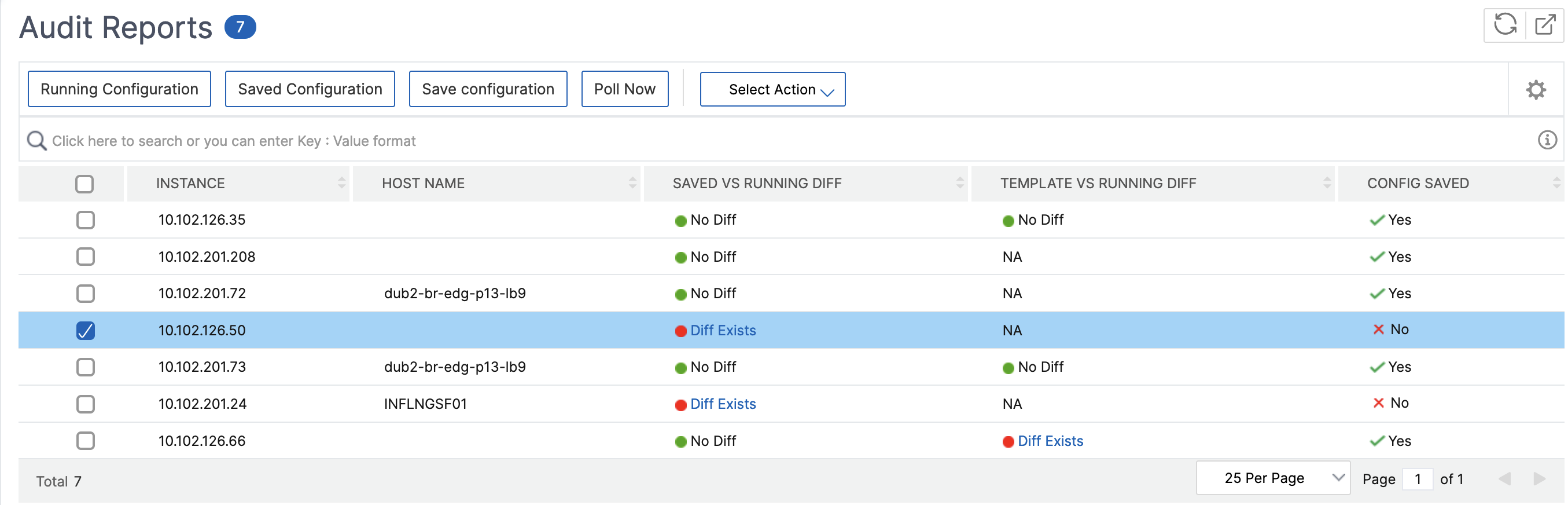The image size is (1568, 505).
Task: Open the Select Action dropdown
Action: [x=772, y=90]
